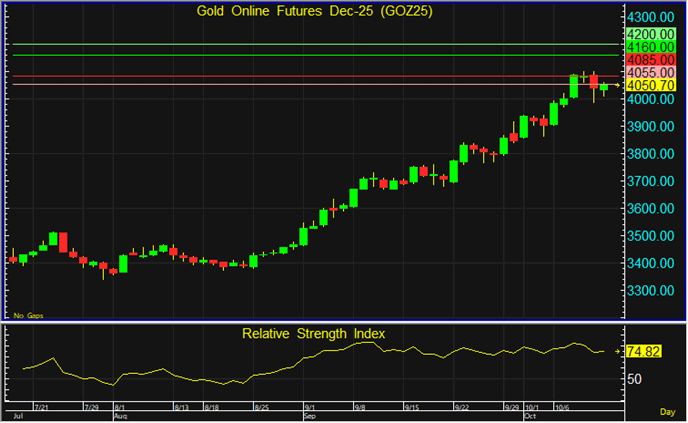
Task: Click the Relative Strength Index title
Action: [313, 332]
